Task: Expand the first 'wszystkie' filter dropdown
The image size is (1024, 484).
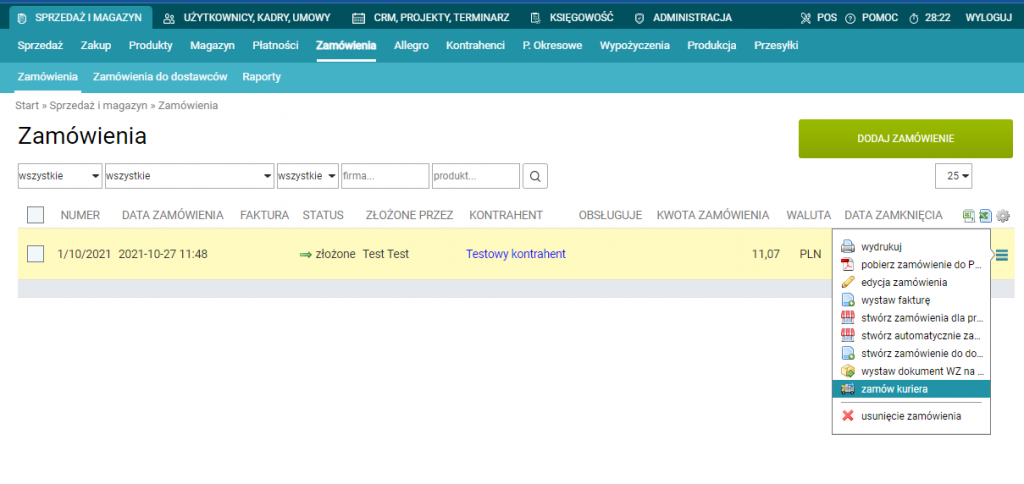Action: pyautogui.click(x=60, y=176)
